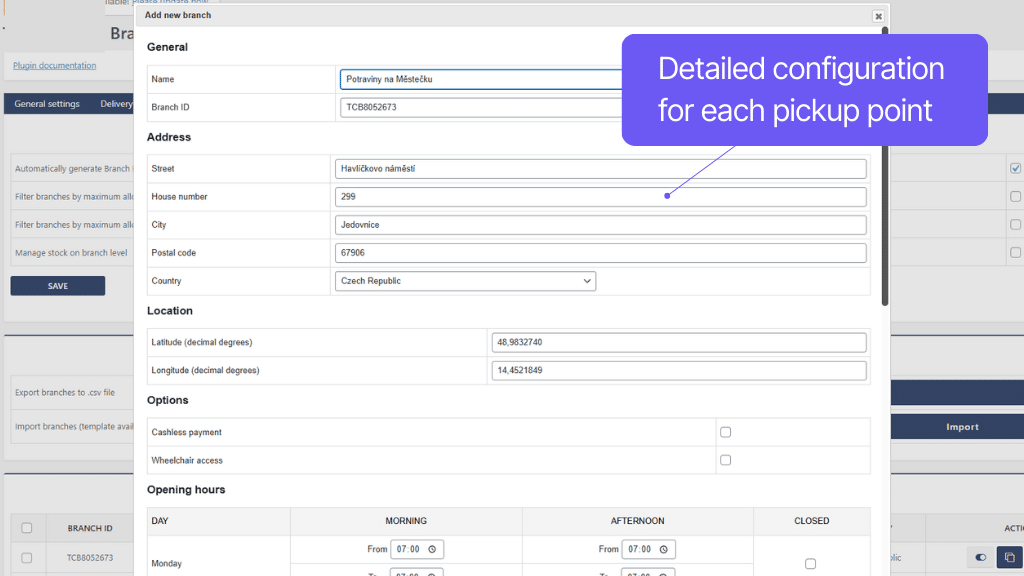Click the dialog's vertical scrollbar

(x=885, y=167)
